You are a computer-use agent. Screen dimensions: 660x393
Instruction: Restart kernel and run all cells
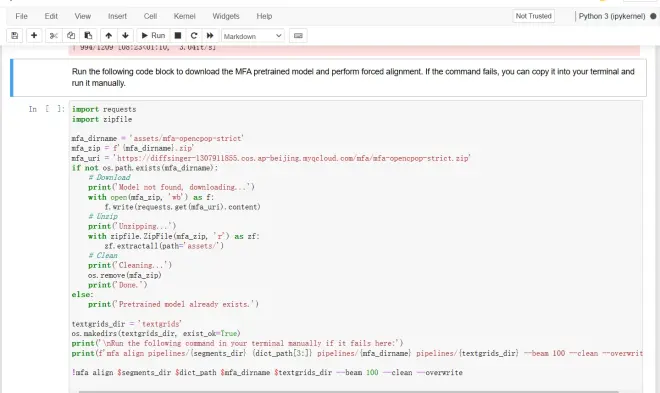[x=210, y=36]
